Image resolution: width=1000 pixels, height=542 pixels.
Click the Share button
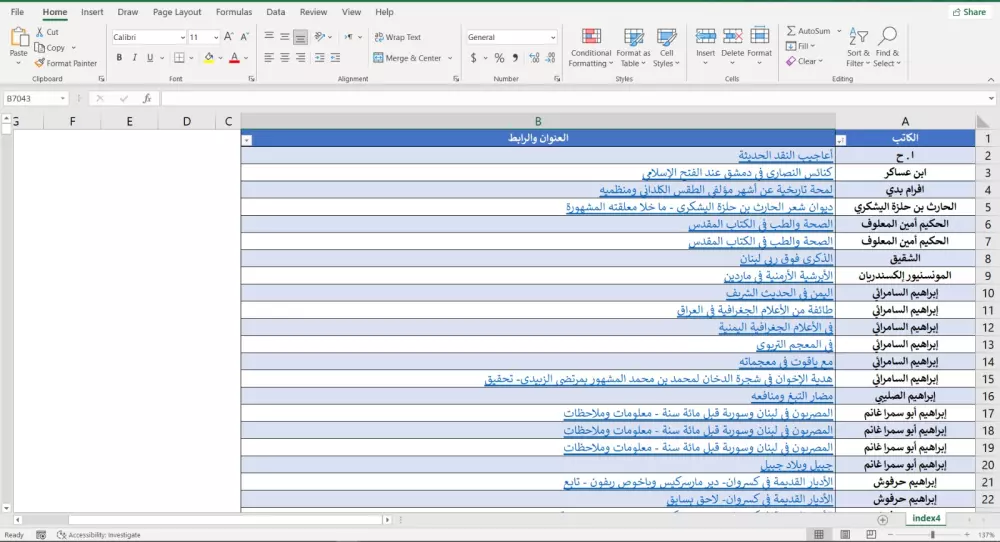969,11
